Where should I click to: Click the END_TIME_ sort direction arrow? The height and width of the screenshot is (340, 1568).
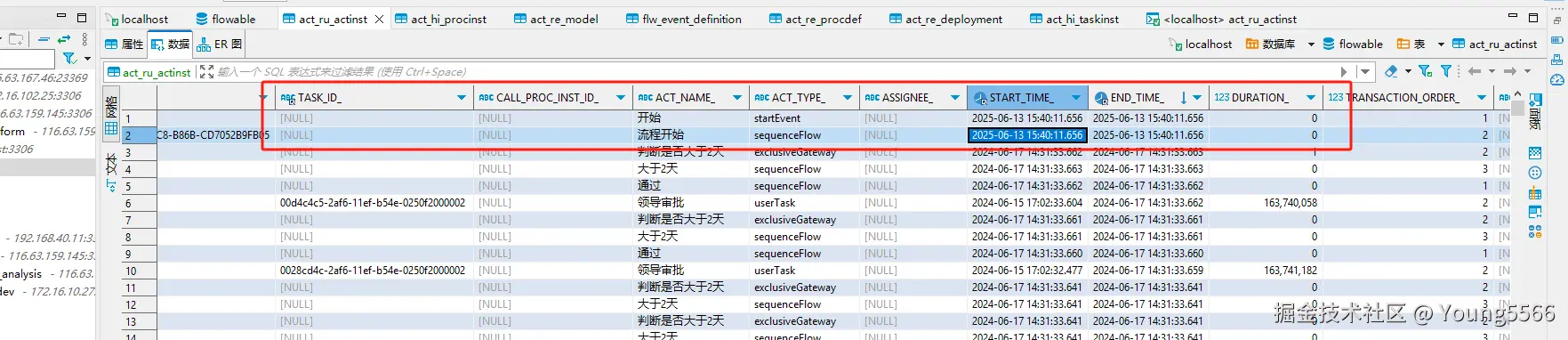[1184, 98]
